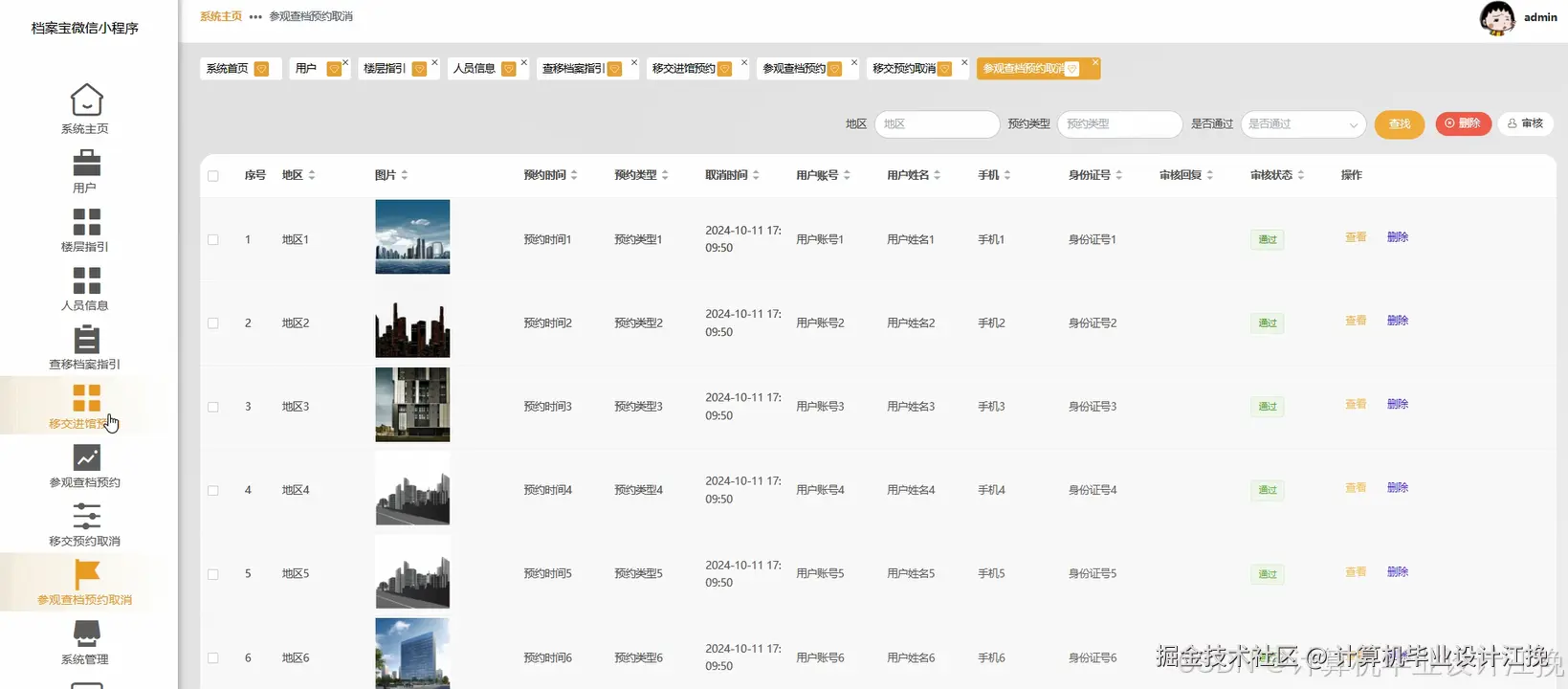Click heart icon on 楼层指引 tab
Viewport: 1568px width, 689px height.
[x=419, y=69]
